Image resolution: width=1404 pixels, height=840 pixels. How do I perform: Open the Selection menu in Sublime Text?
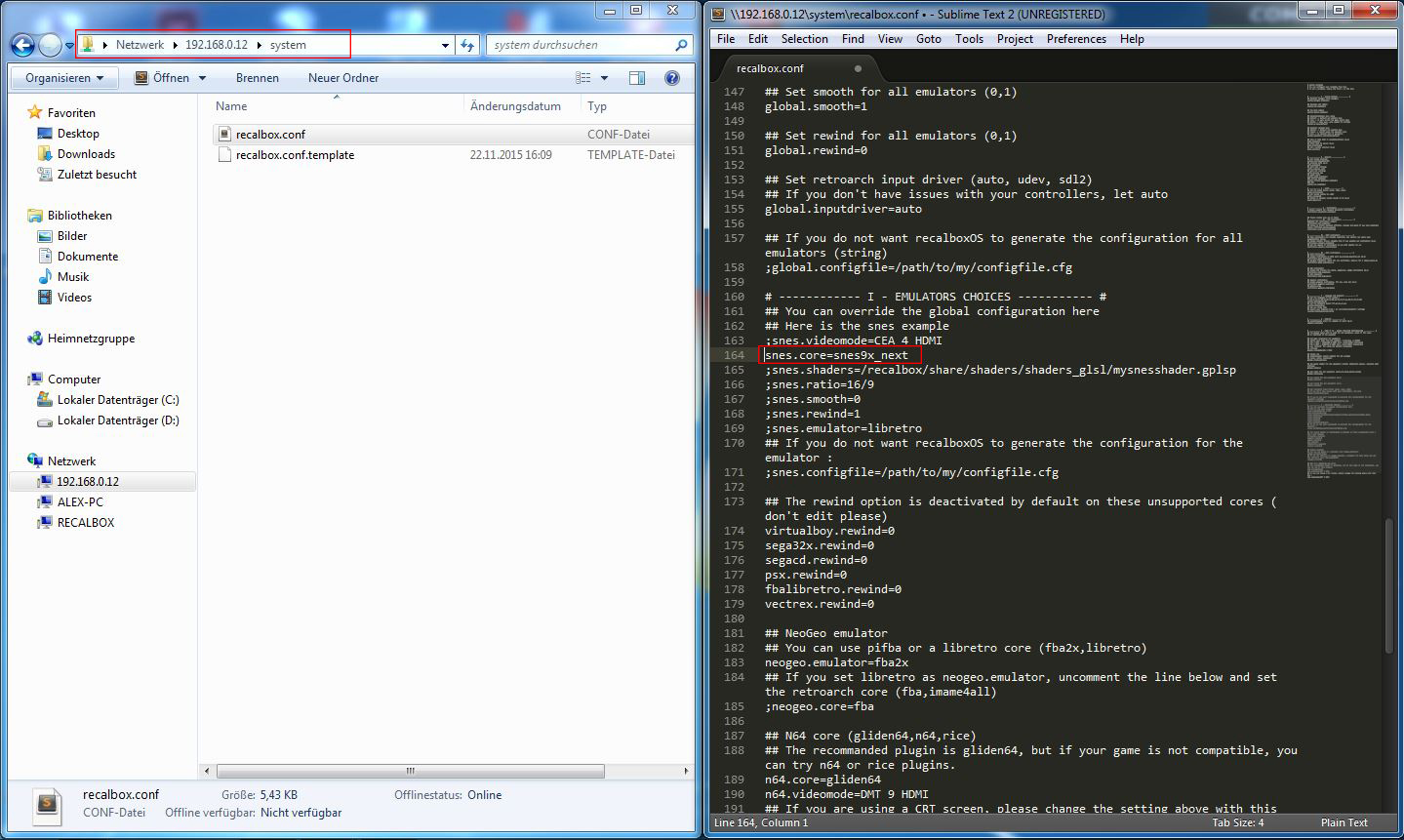tap(804, 39)
